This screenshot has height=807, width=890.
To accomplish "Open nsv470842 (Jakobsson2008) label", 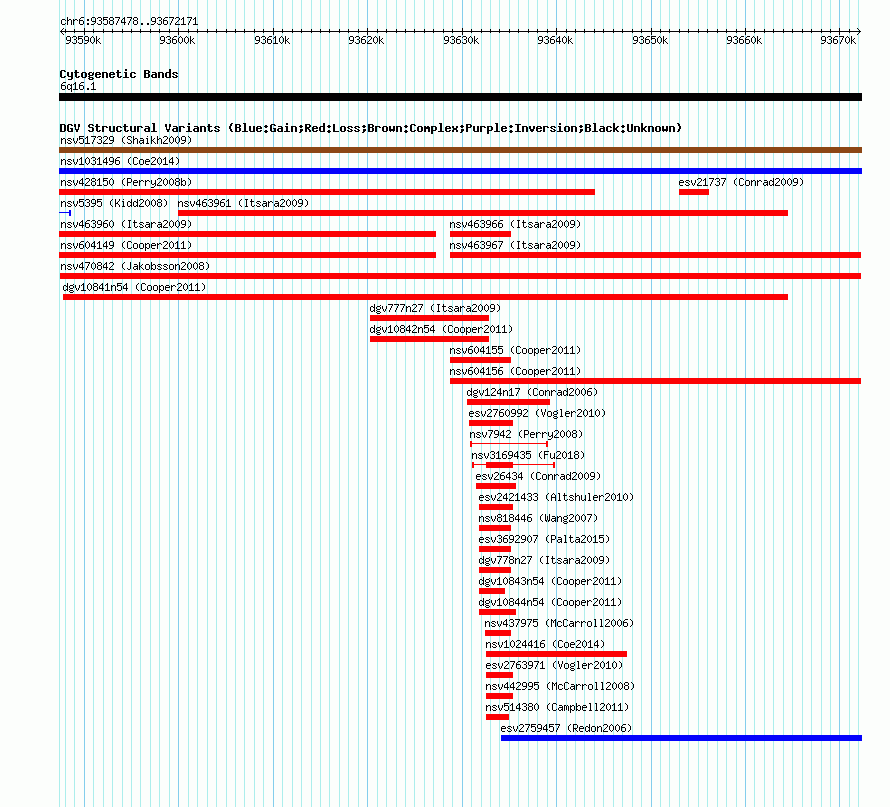I will tap(135, 266).
